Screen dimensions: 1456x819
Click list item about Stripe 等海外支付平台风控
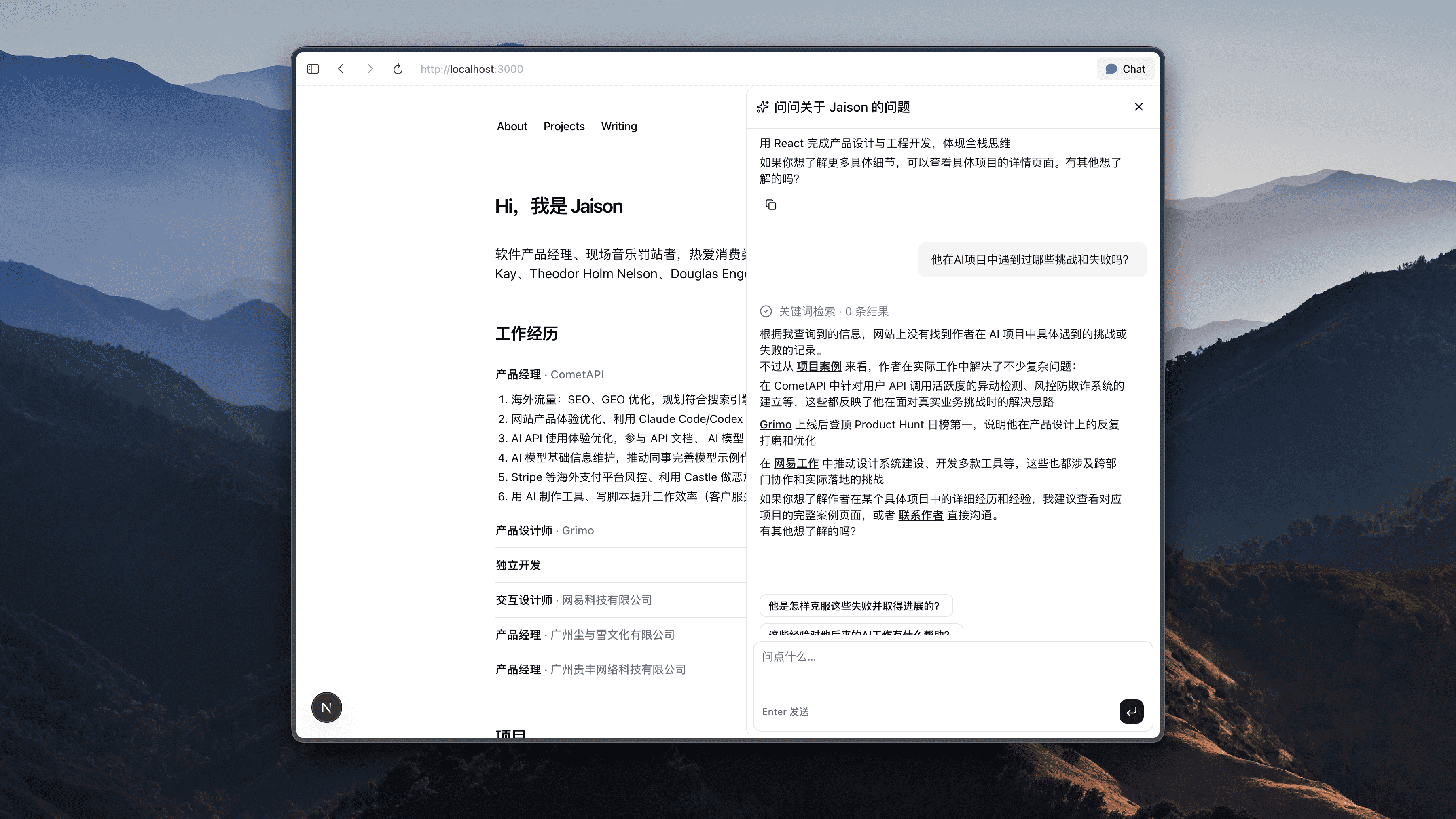click(622, 477)
